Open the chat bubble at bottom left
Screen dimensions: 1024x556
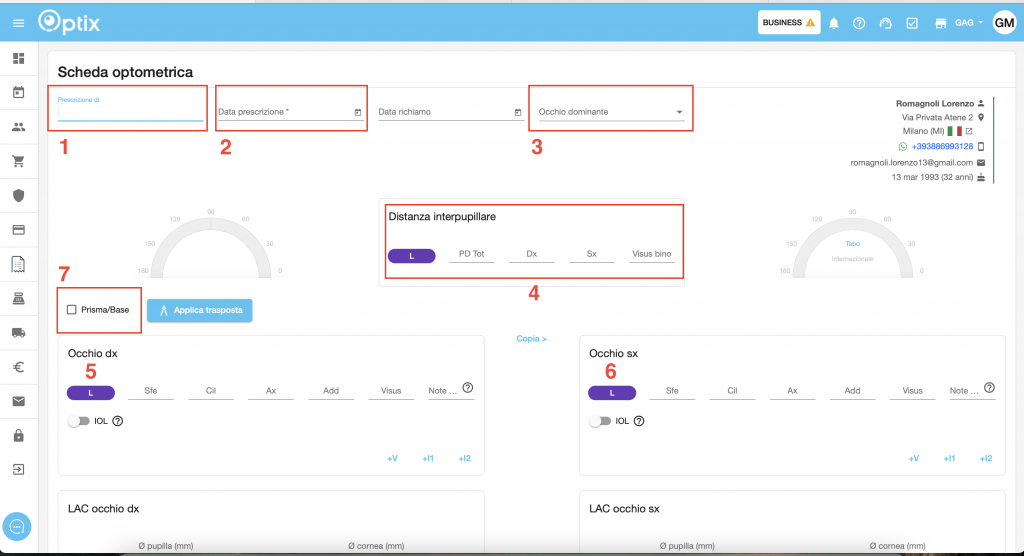(x=19, y=526)
